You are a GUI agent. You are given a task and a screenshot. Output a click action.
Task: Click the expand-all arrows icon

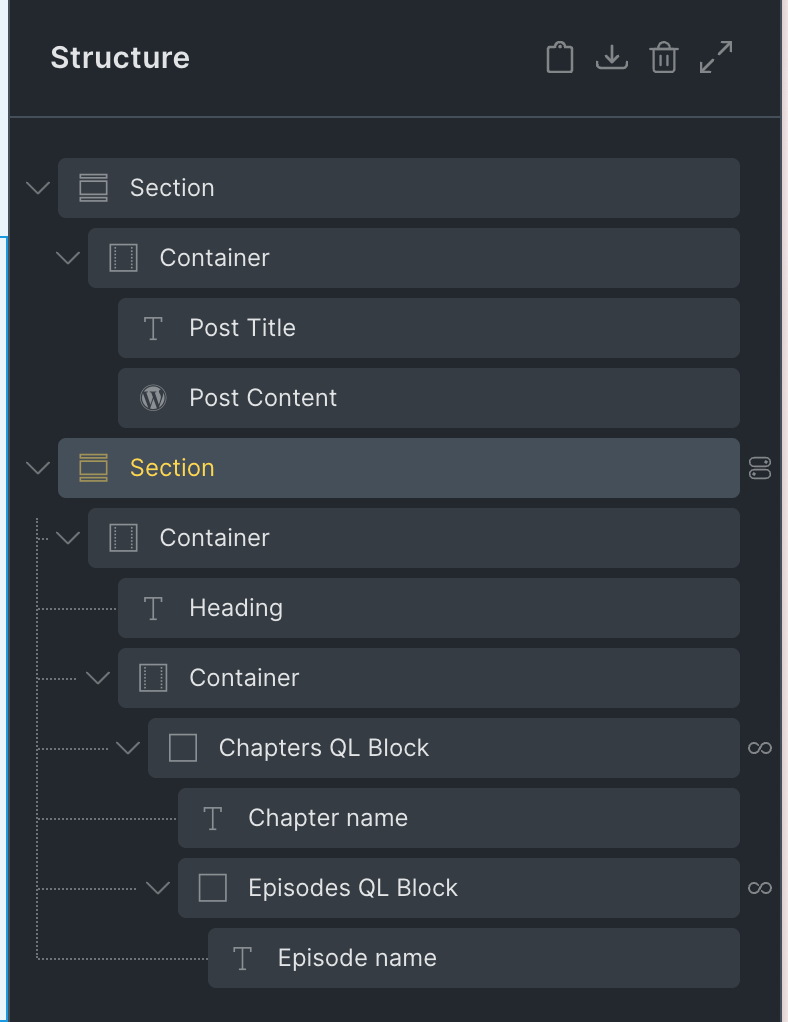click(716, 58)
